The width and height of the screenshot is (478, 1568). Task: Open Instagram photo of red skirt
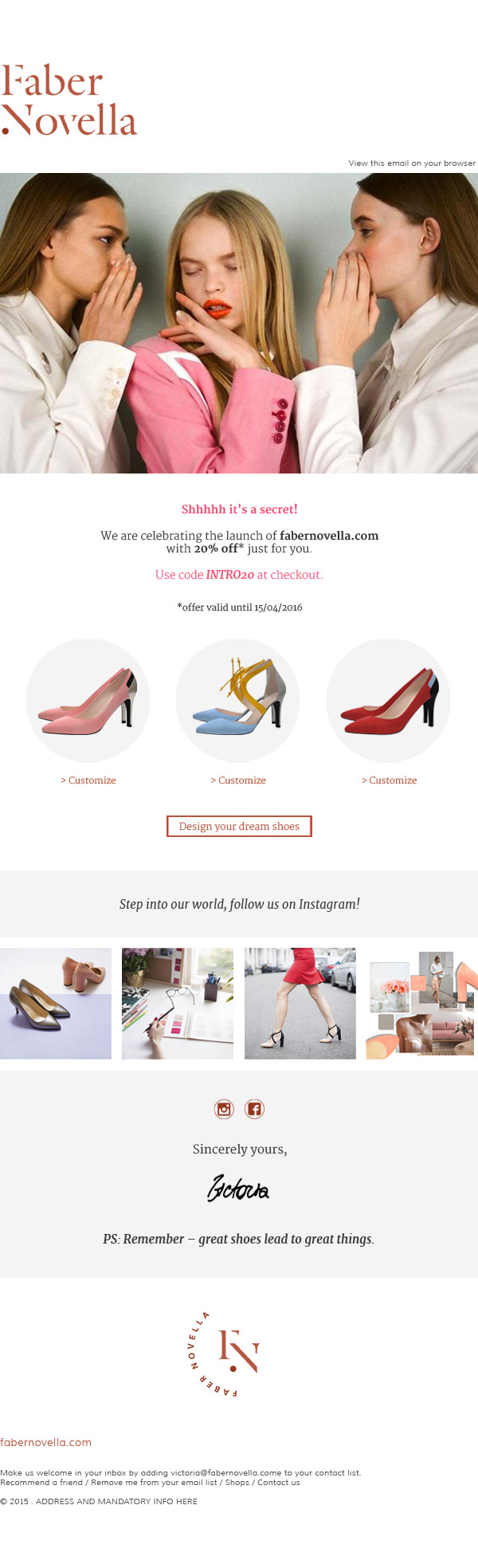300,1004
